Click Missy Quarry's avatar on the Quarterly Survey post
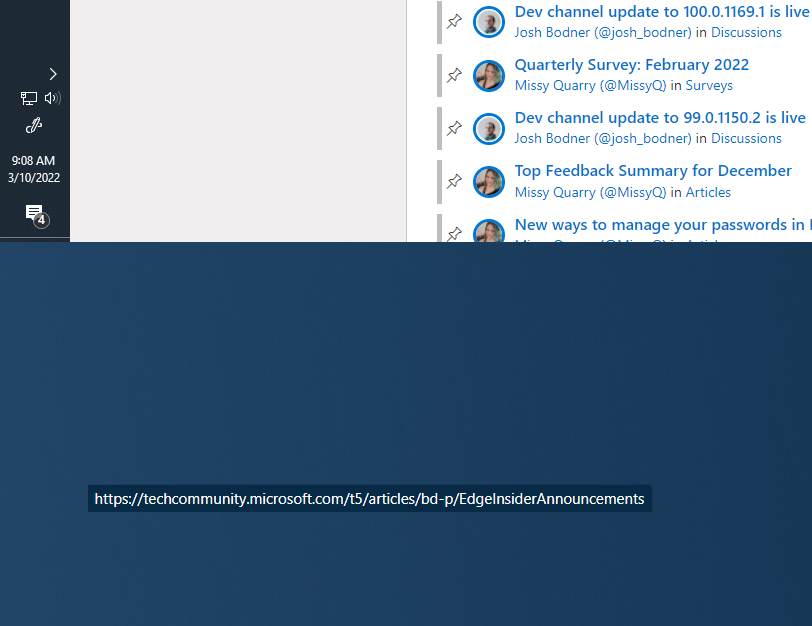 pyautogui.click(x=489, y=75)
